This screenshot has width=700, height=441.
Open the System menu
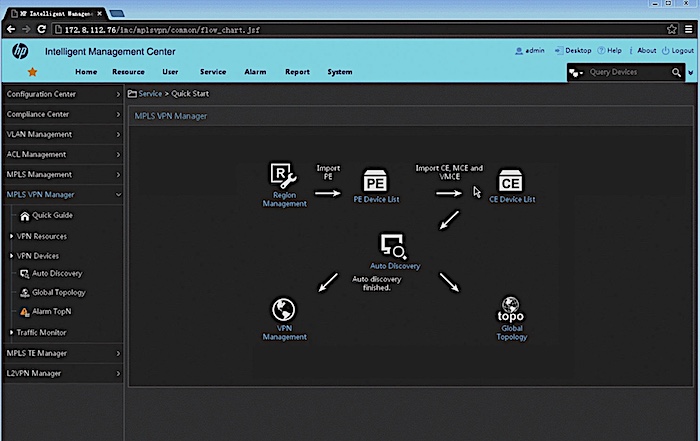click(x=340, y=72)
